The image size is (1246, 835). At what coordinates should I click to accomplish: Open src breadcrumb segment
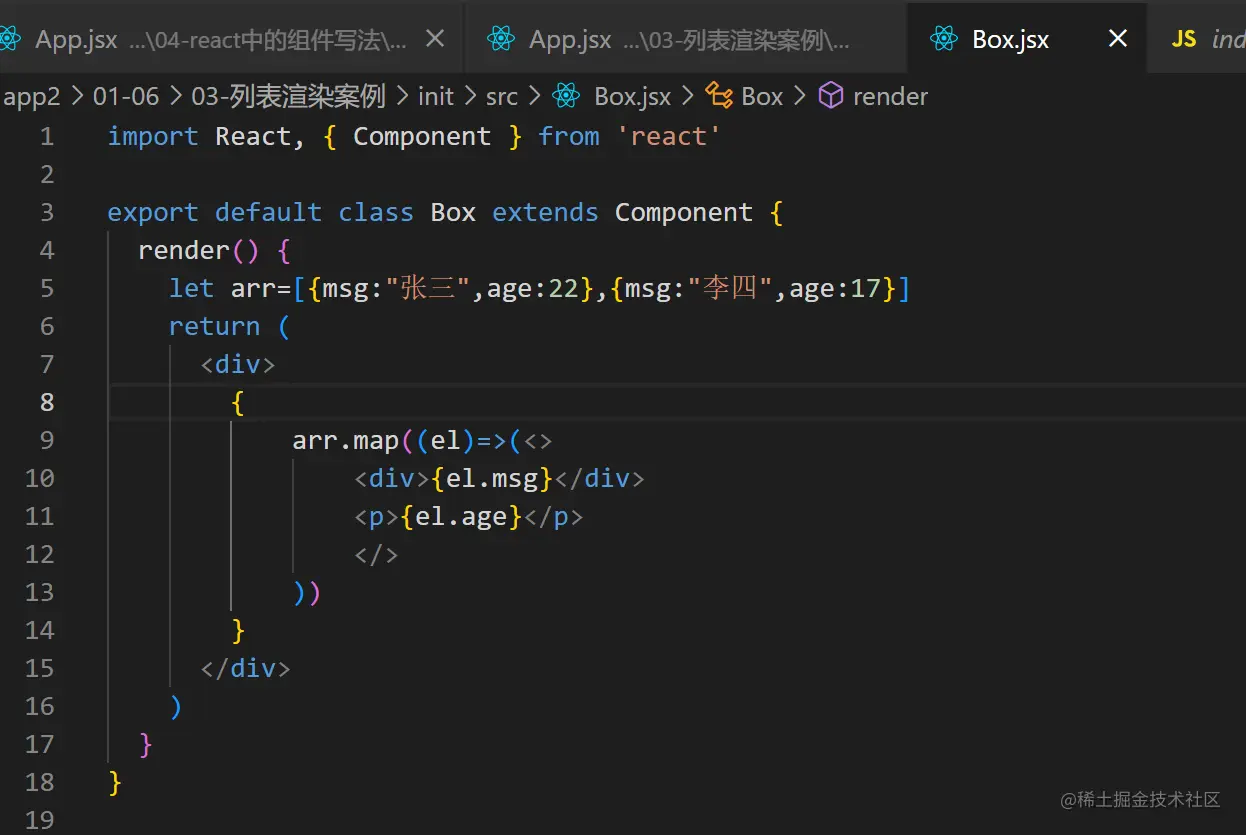pyautogui.click(x=502, y=96)
